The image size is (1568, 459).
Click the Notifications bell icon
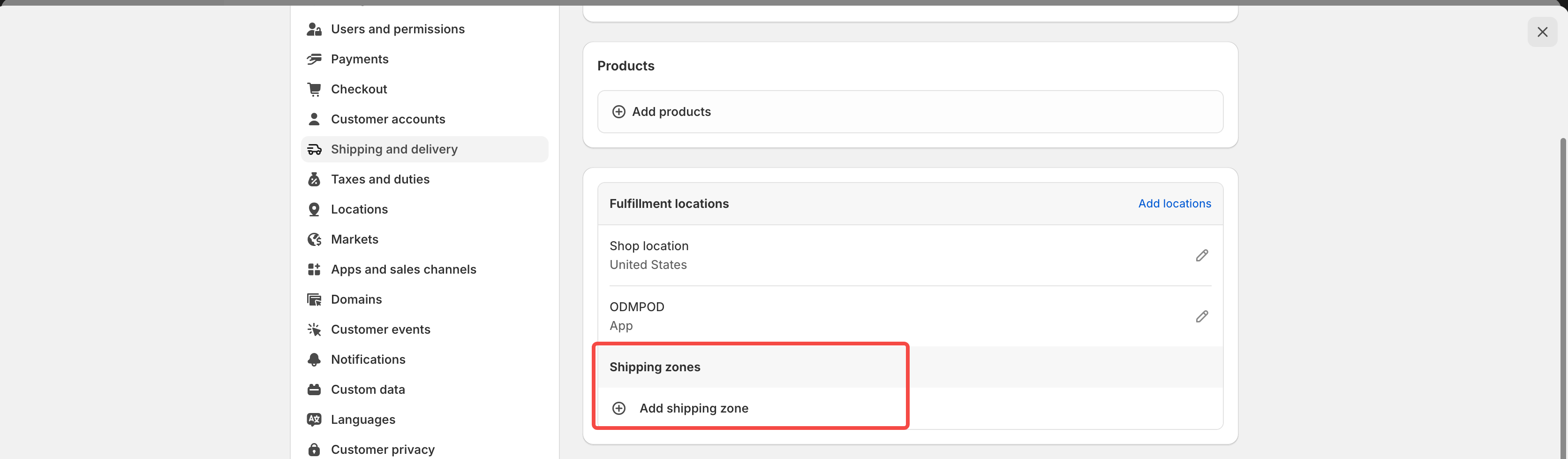(x=314, y=360)
